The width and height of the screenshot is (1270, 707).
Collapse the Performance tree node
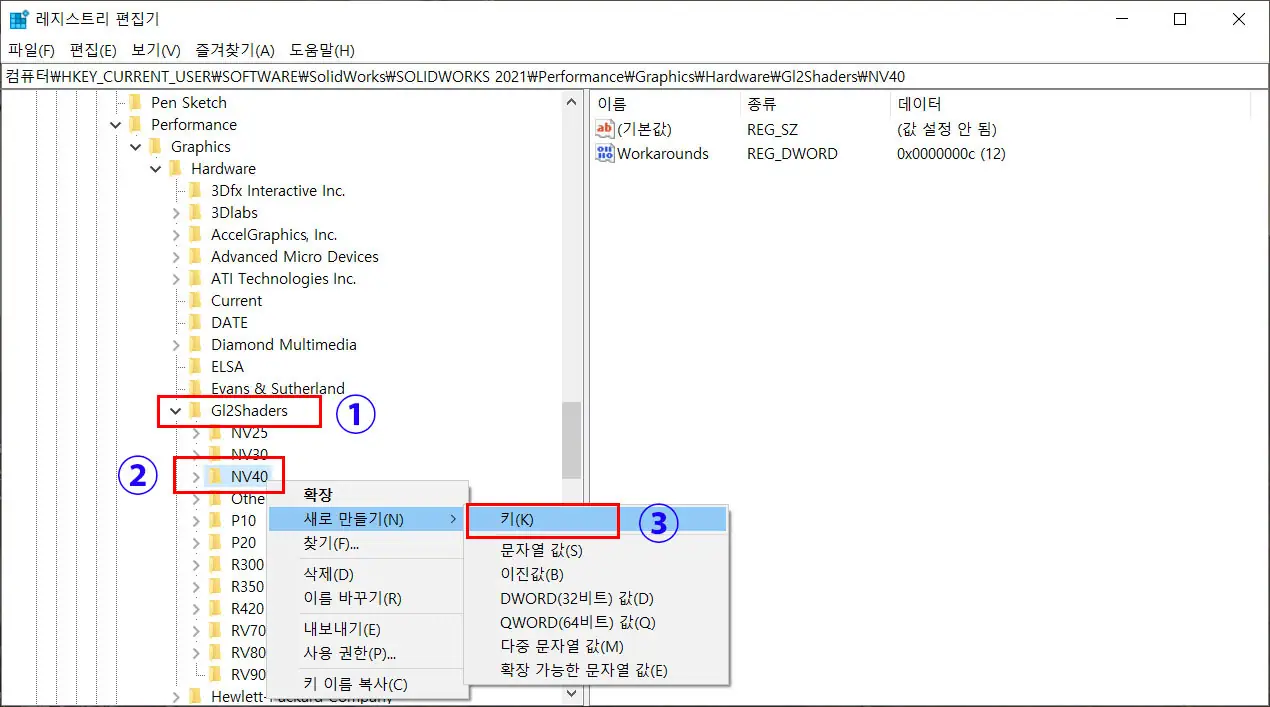(116, 124)
